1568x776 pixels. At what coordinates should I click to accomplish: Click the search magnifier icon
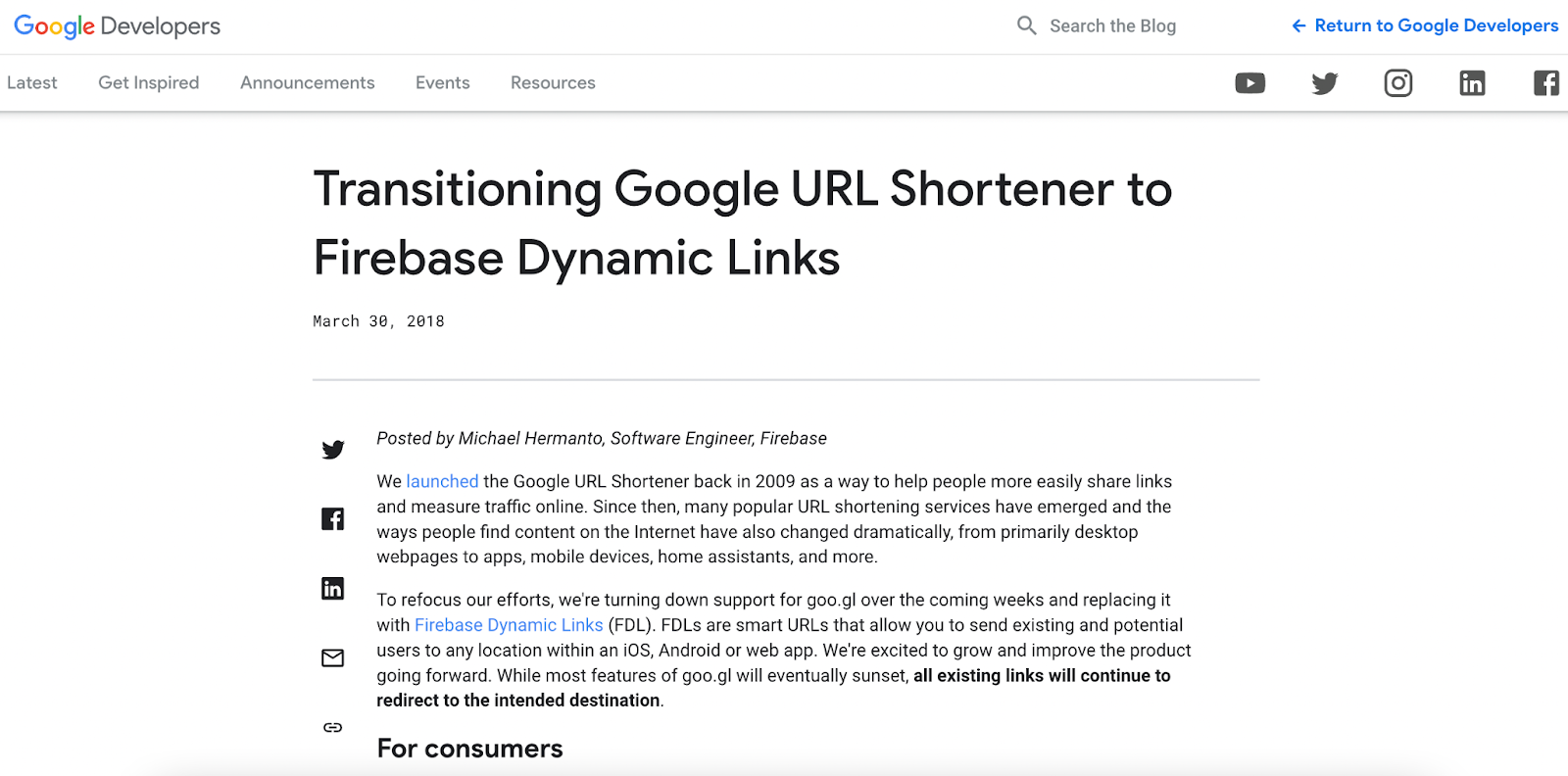[x=1026, y=25]
